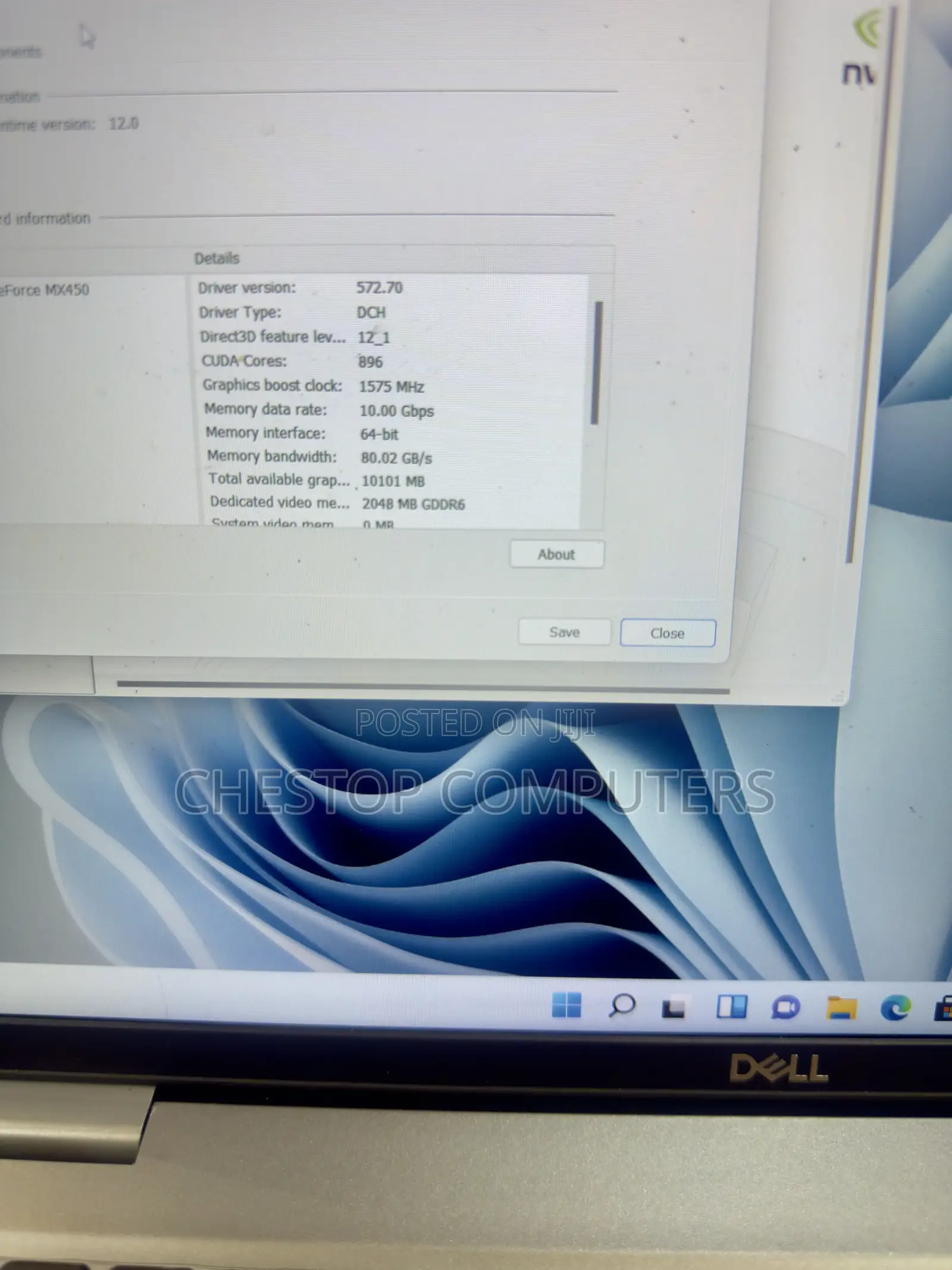Screen dimensions: 952x1270
Task: Open taskbar Search magnifier
Action: (x=622, y=1006)
